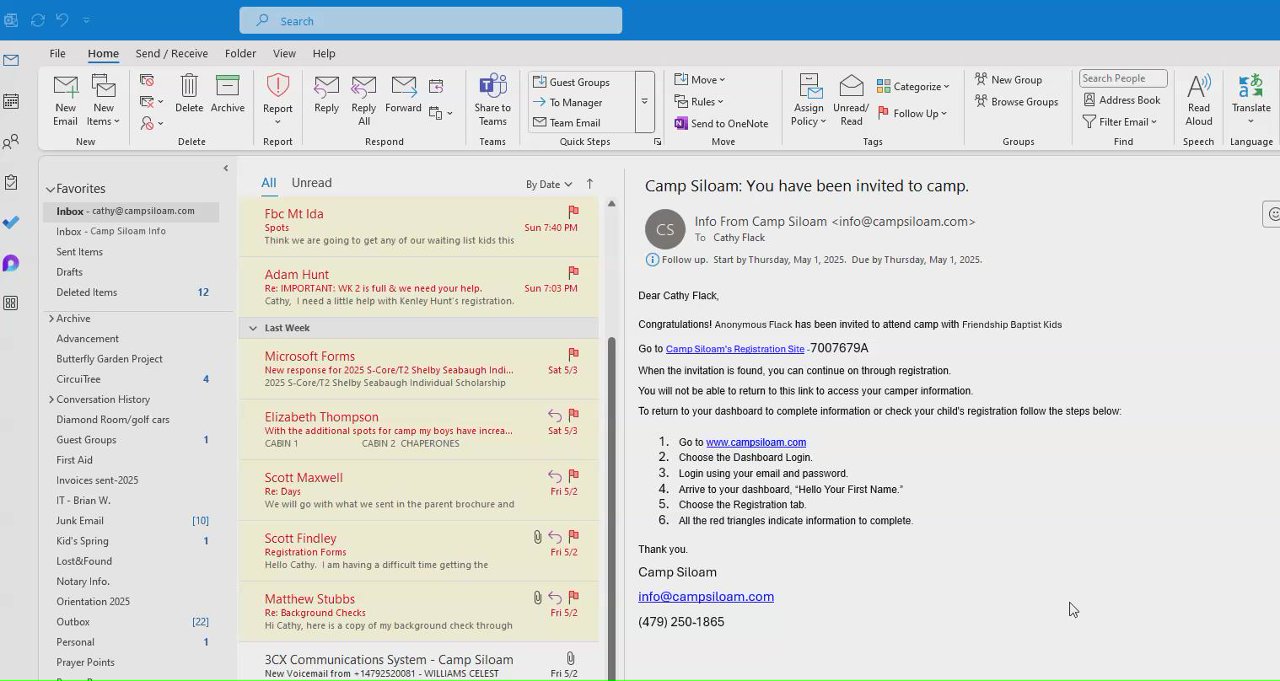The image size is (1280, 681).
Task: Open the Help ribbon tab
Action: [x=324, y=53]
